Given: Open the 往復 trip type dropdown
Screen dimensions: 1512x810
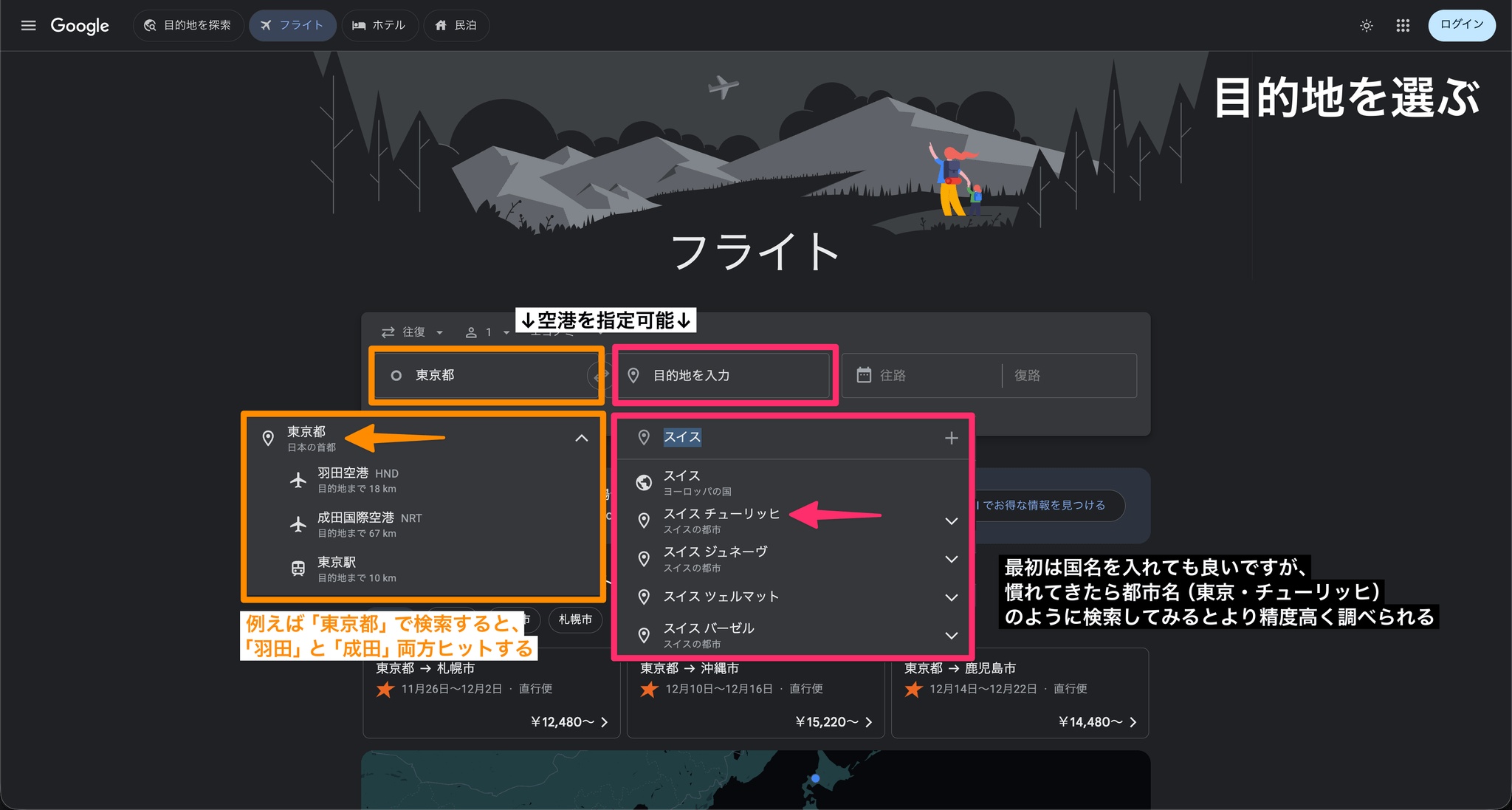Looking at the screenshot, I should pos(412,332).
